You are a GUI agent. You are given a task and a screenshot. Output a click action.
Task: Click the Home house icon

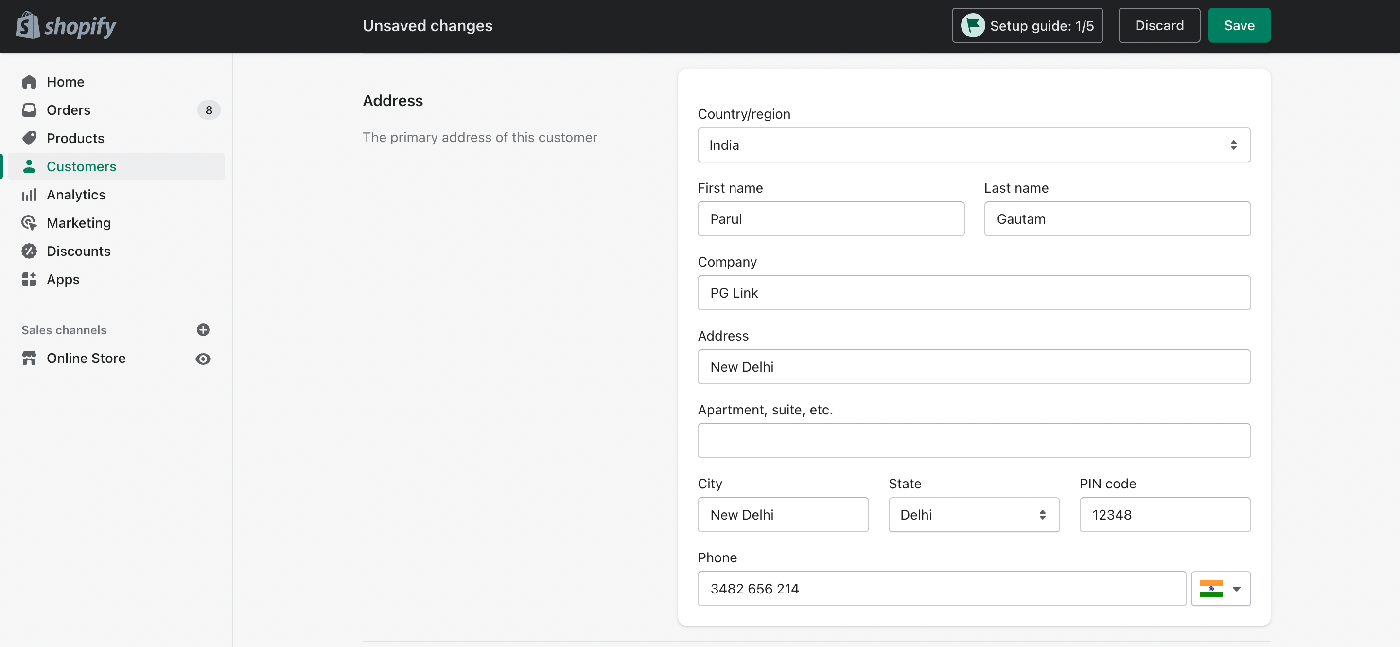(29, 82)
